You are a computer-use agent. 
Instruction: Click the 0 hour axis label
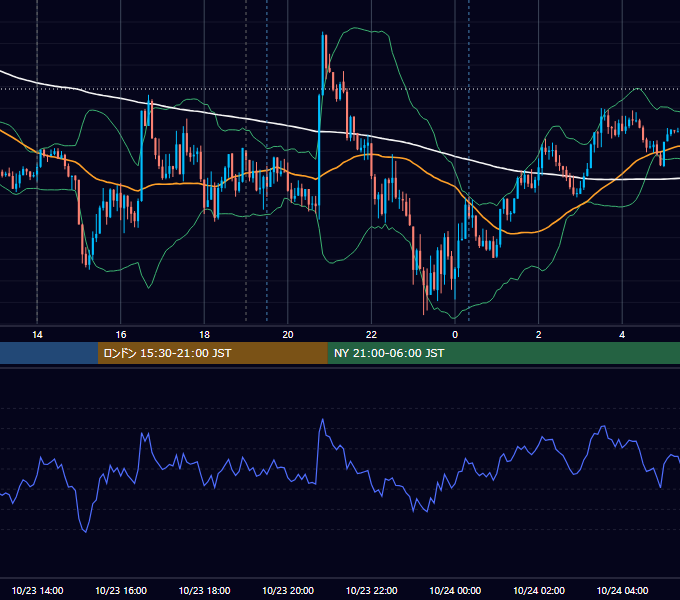(x=455, y=335)
